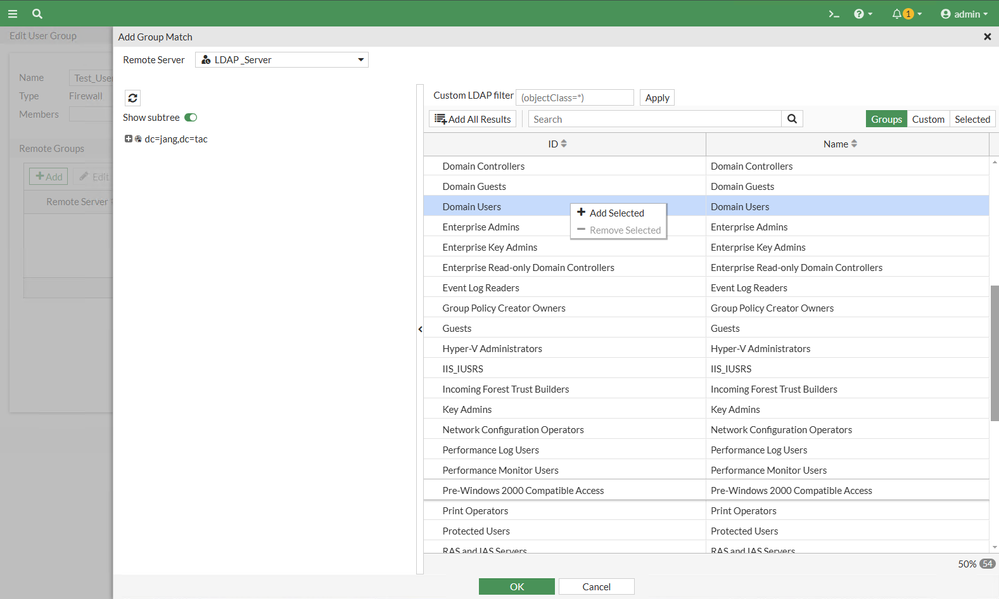Click the search magnifier button beside Search field

tap(792, 119)
